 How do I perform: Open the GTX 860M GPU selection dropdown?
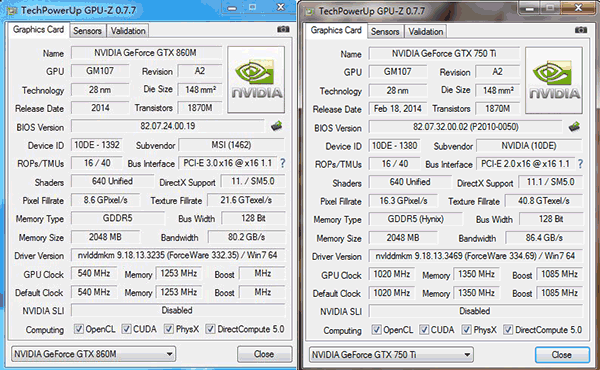(x=93, y=354)
